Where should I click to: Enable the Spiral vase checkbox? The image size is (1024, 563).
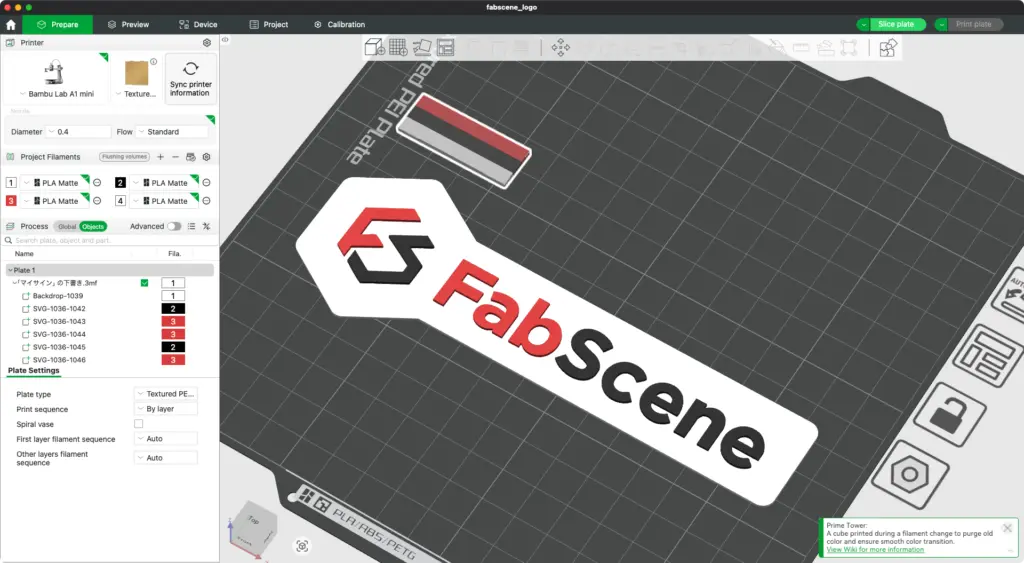coord(138,424)
